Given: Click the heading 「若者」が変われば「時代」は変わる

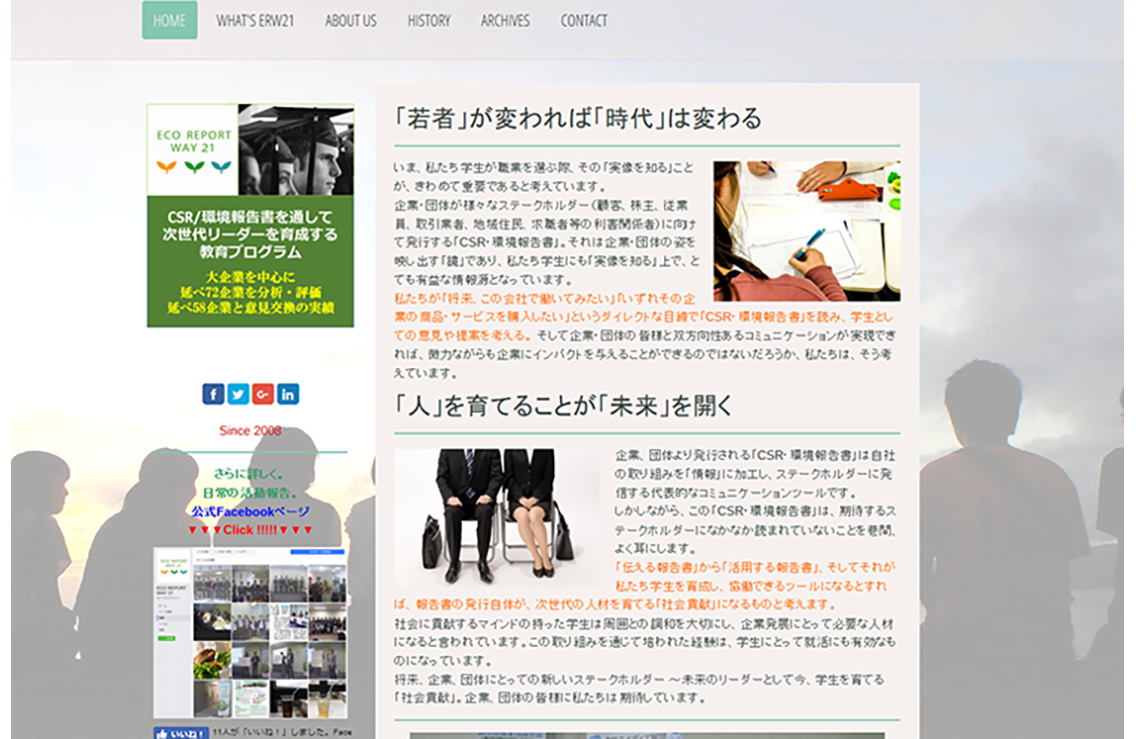Looking at the screenshot, I should [x=578, y=118].
